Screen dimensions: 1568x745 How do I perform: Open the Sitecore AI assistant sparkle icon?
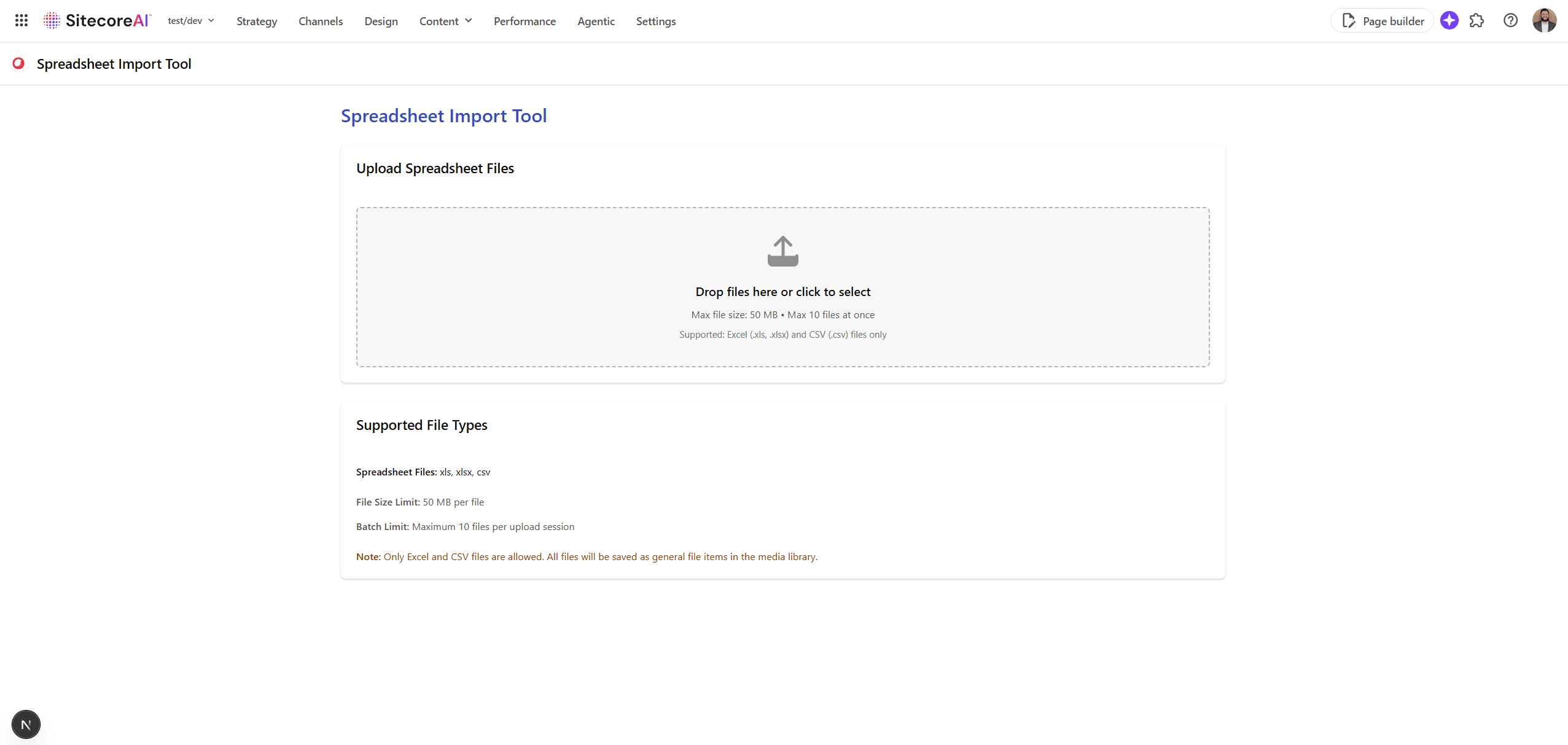(x=1449, y=20)
